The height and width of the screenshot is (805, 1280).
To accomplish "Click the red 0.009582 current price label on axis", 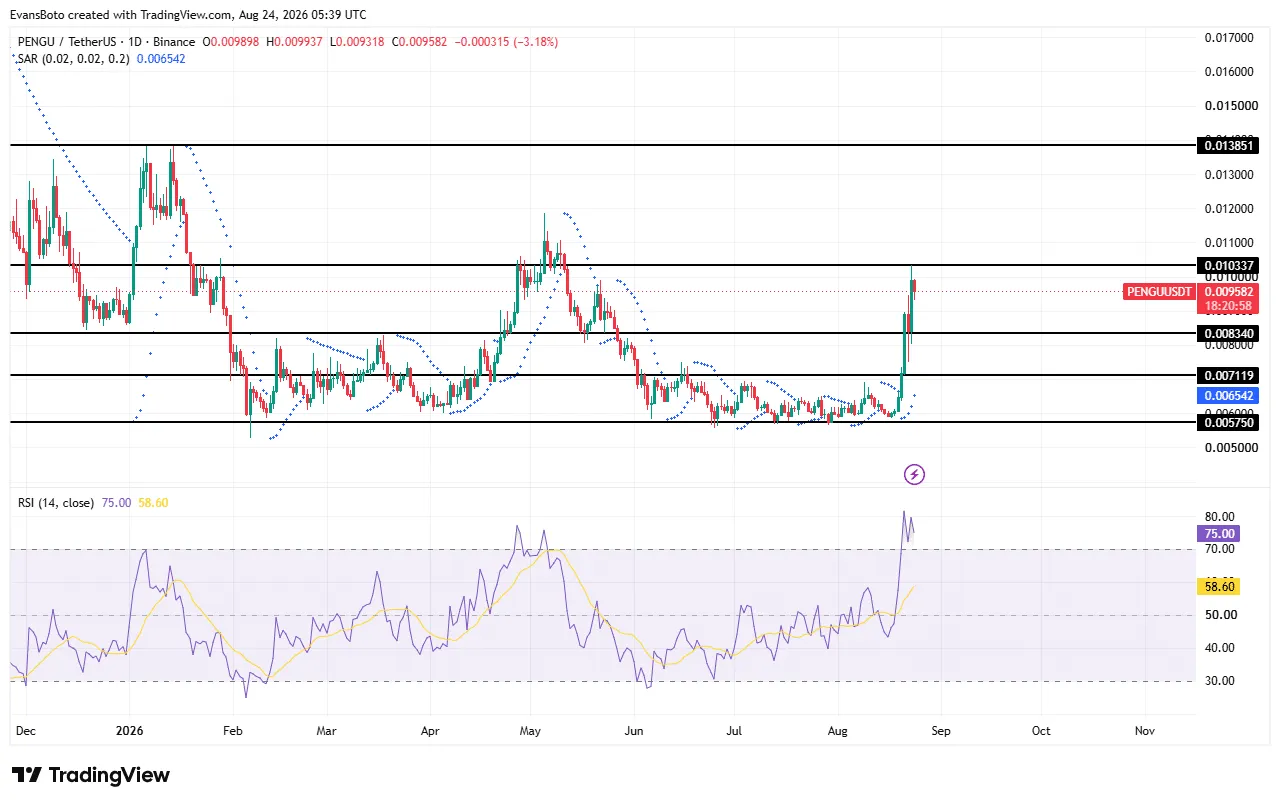I will (x=1227, y=291).
